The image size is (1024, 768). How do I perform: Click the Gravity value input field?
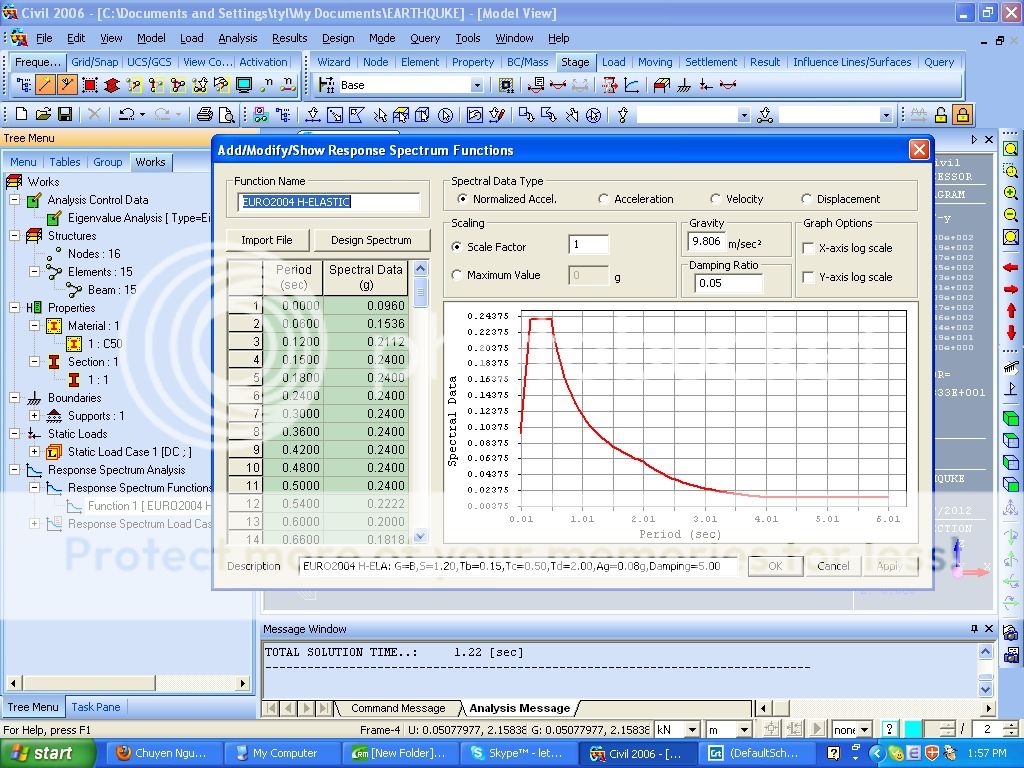(707, 242)
